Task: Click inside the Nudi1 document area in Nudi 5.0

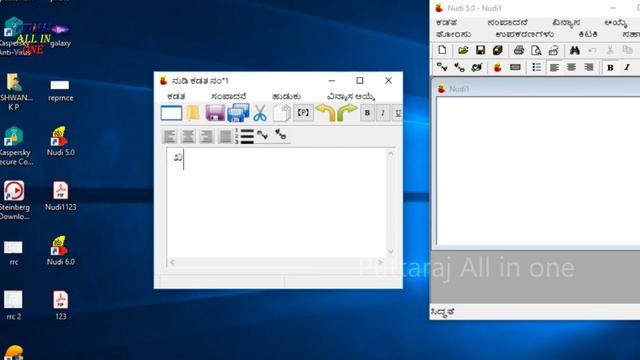Action: point(538,171)
